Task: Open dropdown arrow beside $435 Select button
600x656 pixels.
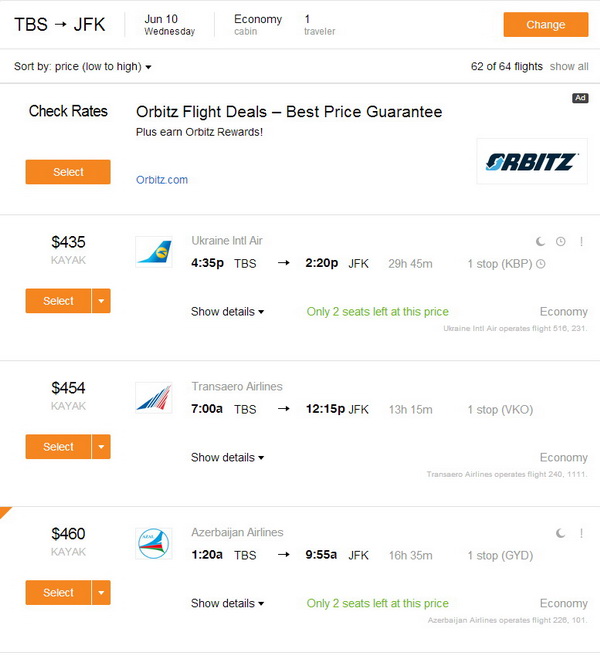Action: click(101, 301)
